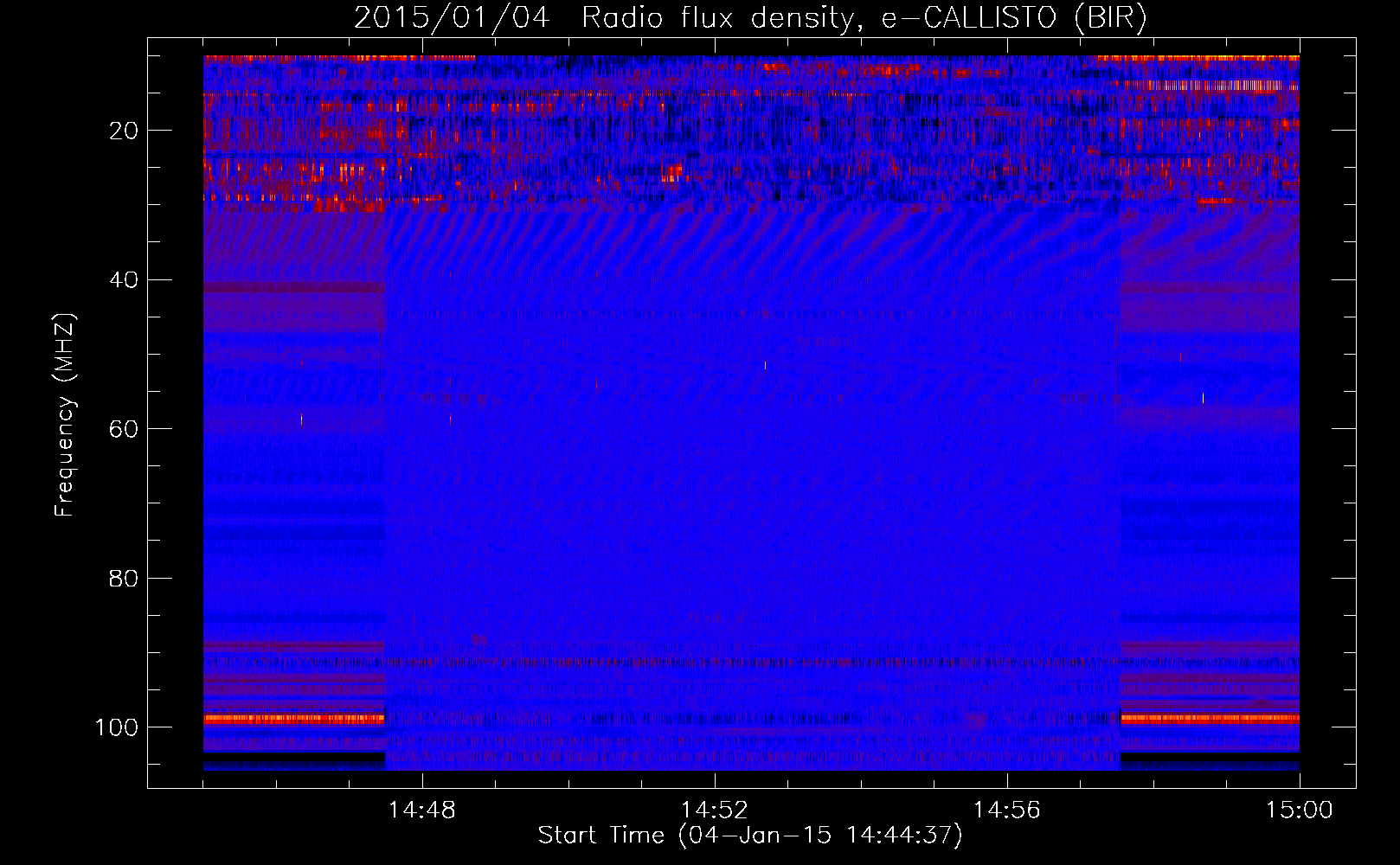
Task: Click the 15:00 time tick label
Action: tap(1299, 811)
